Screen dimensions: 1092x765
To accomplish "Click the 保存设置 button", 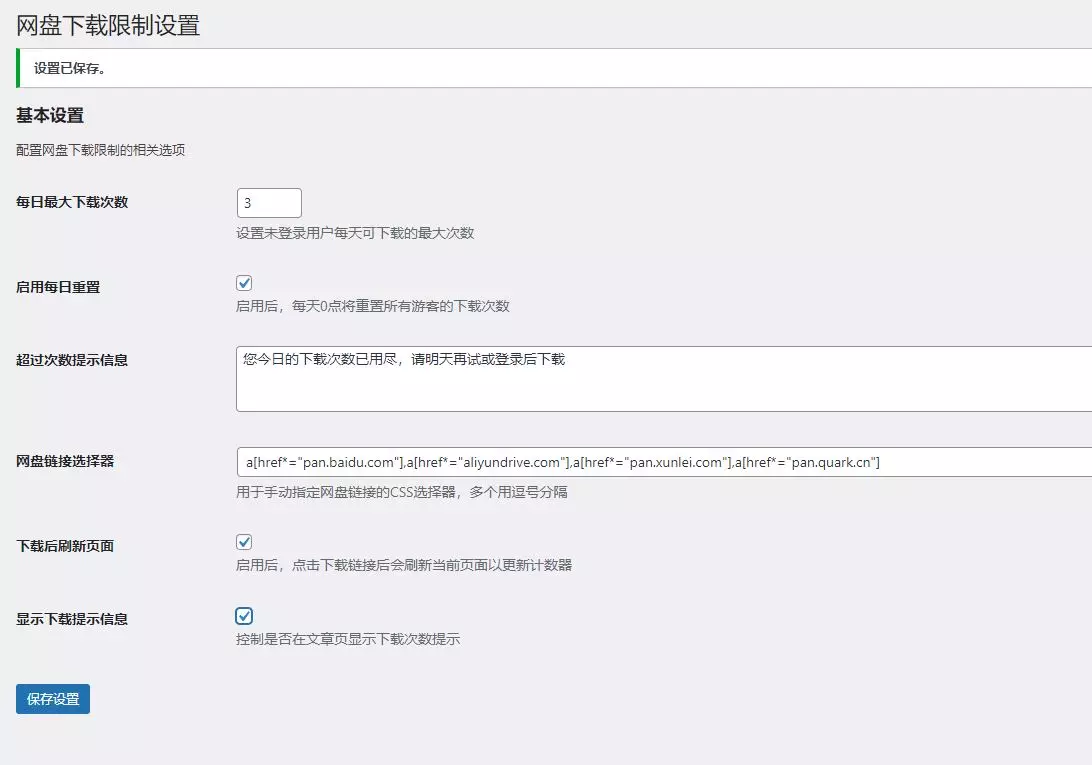I will click(53, 699).
